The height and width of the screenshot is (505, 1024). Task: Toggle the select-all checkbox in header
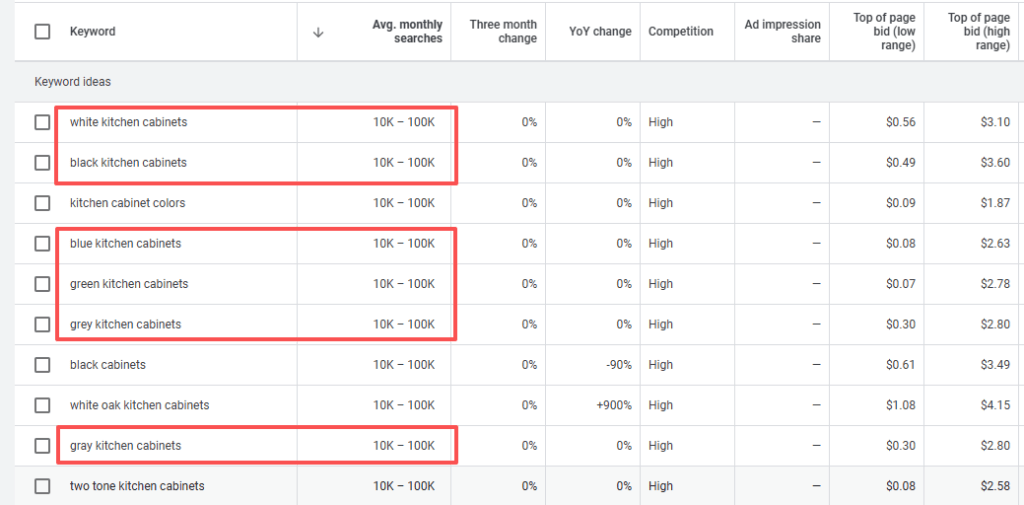pos(42,31)
